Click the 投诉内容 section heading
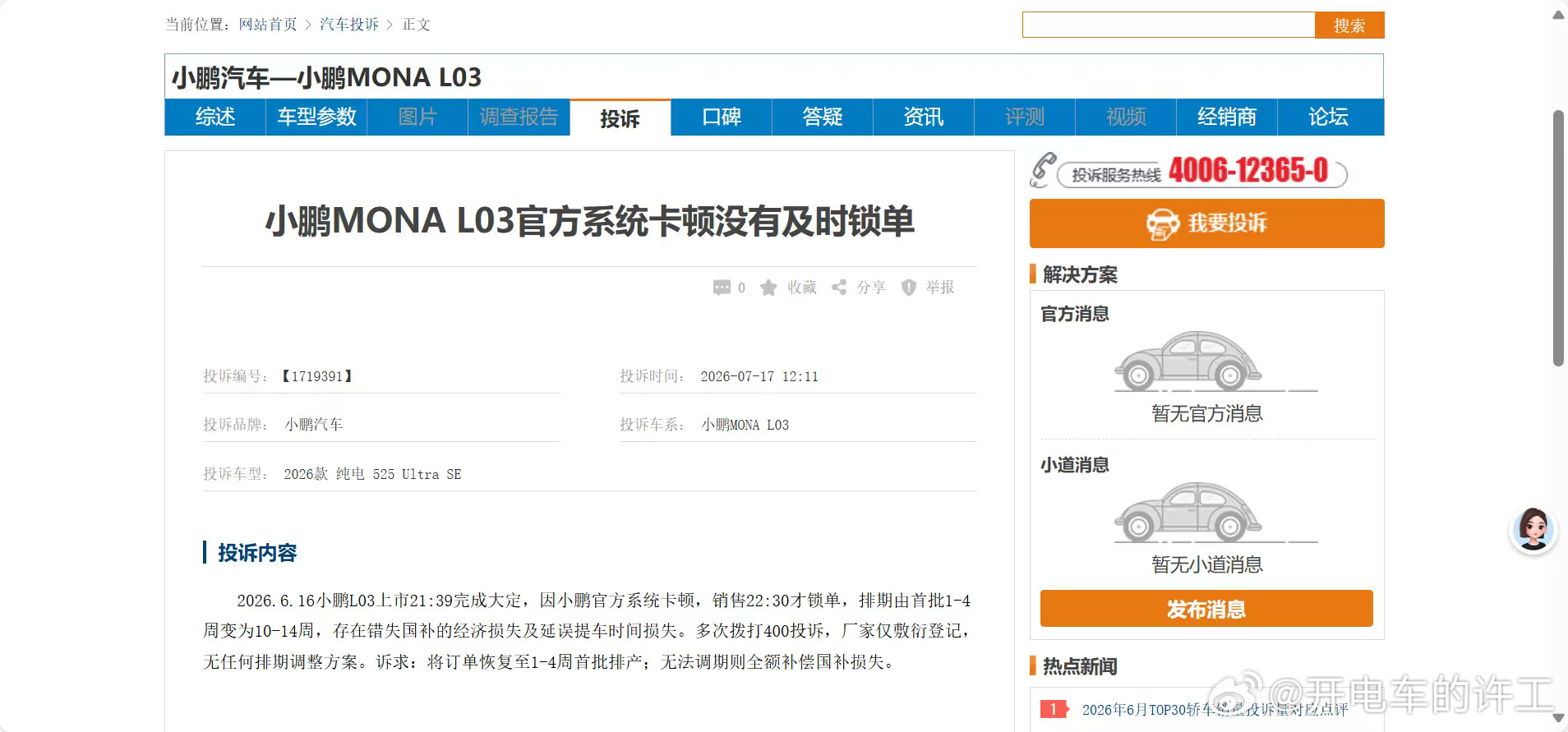The width and height of the screenshot is (1568, 732). pos(257,553)
